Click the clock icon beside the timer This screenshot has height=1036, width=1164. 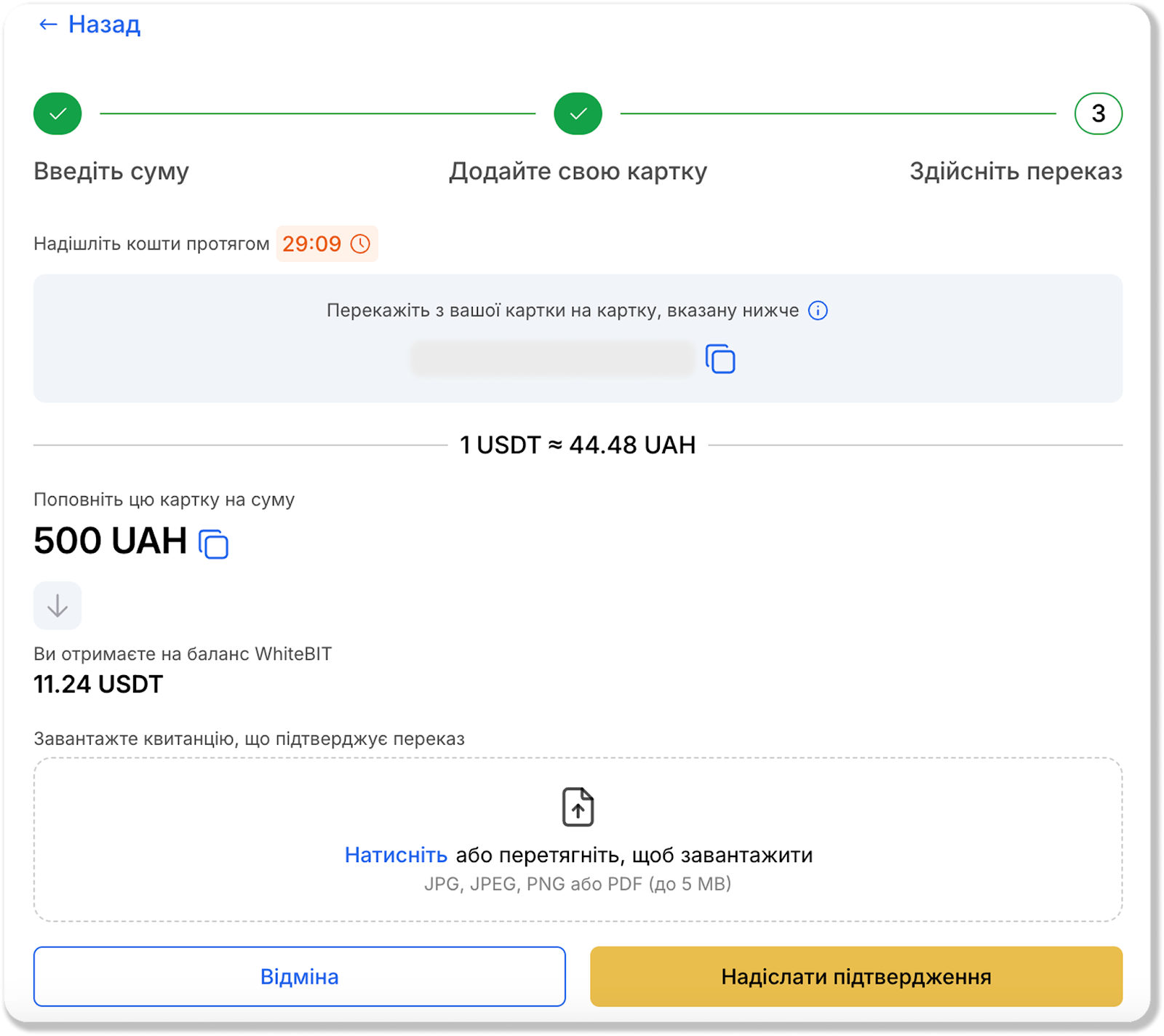coord(360,244)
